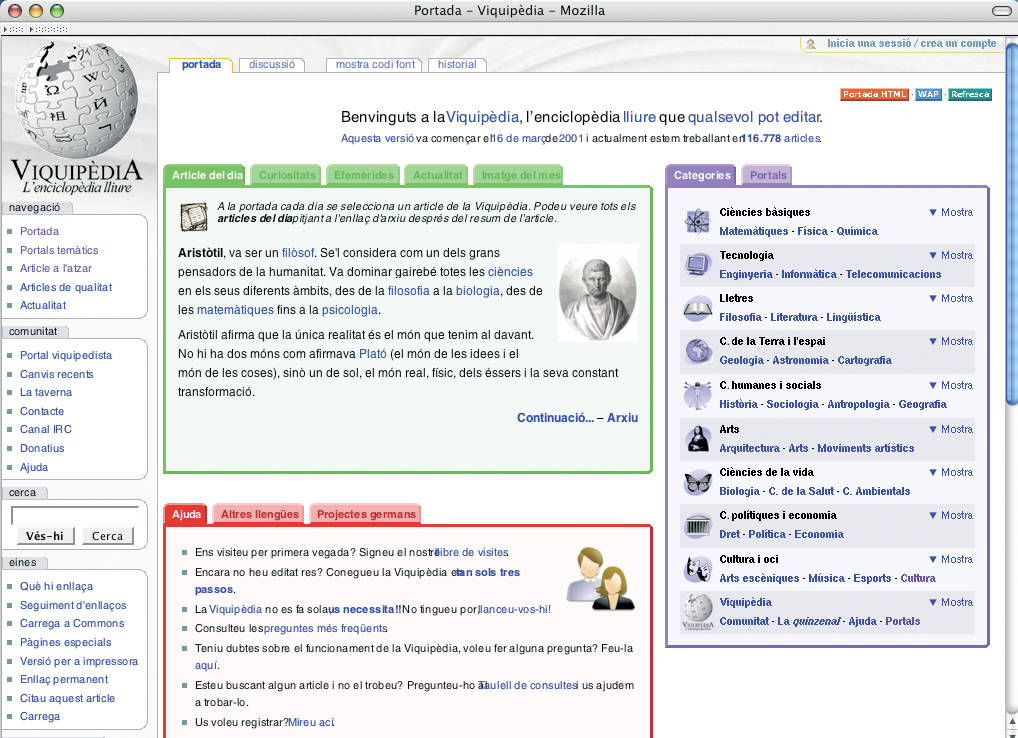Open the Imatge del mes tab
1018x738 pixels.
(520, 175)
